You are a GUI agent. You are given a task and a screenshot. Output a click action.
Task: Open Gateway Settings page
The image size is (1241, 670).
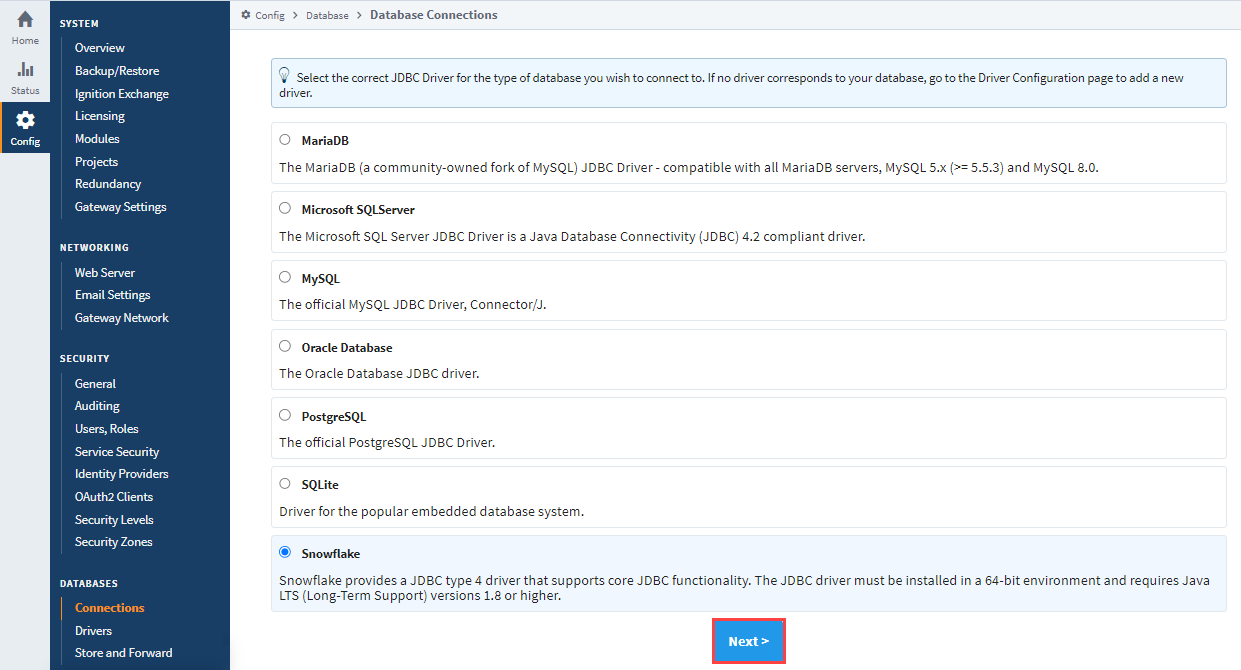pos(121,207)
